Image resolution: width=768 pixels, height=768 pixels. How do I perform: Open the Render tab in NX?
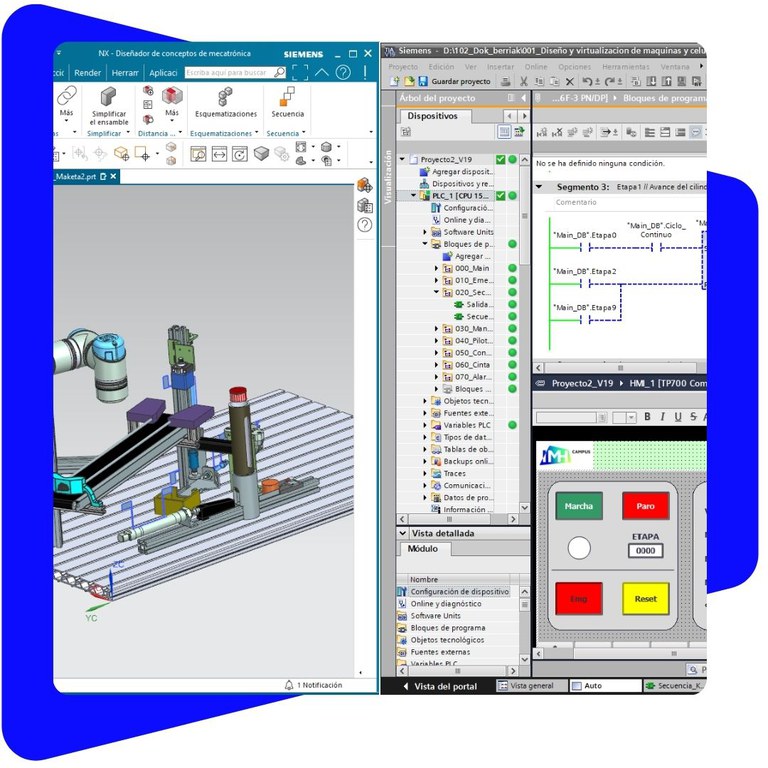(x=88, y=72)
